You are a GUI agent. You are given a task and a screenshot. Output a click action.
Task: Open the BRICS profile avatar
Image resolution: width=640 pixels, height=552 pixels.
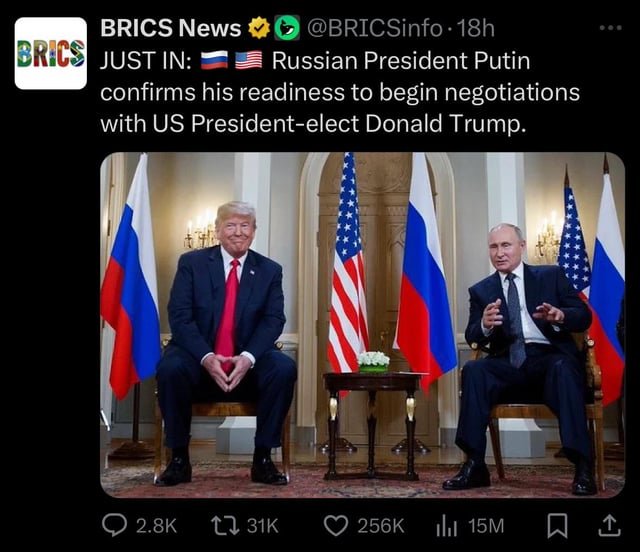tap(51, 53)
